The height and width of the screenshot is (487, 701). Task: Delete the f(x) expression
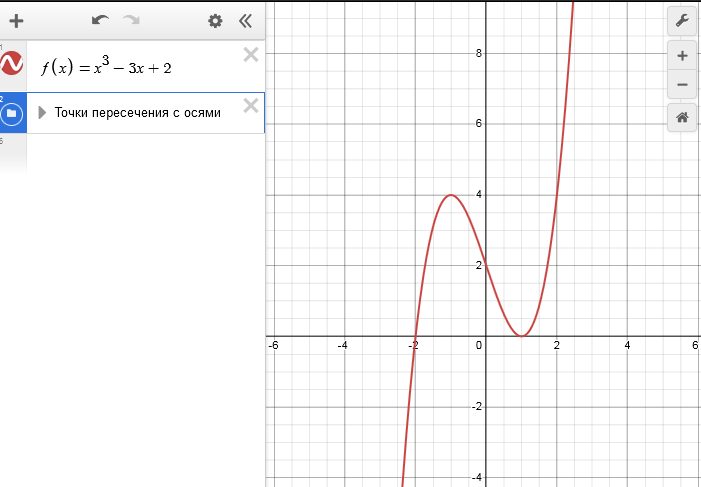(251, 54)
